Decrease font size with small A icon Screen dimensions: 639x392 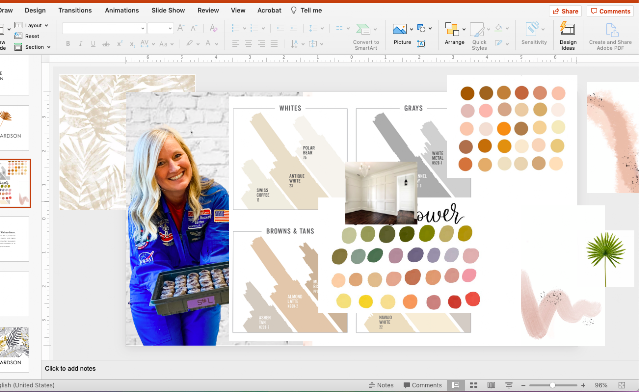pyautogui.click(x=194, y=28)
